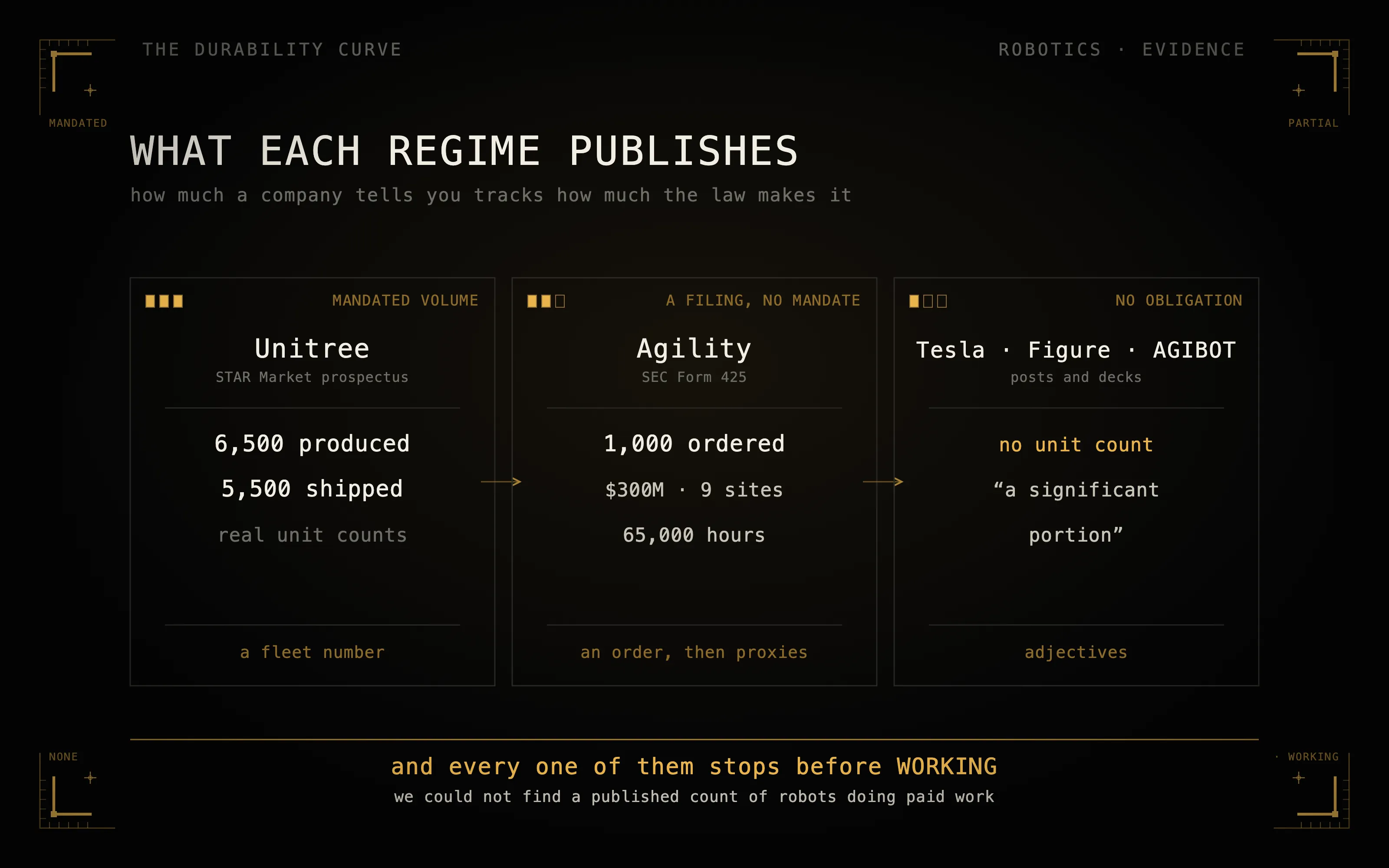Click 'SEC Form 425' text

[694, 377]
